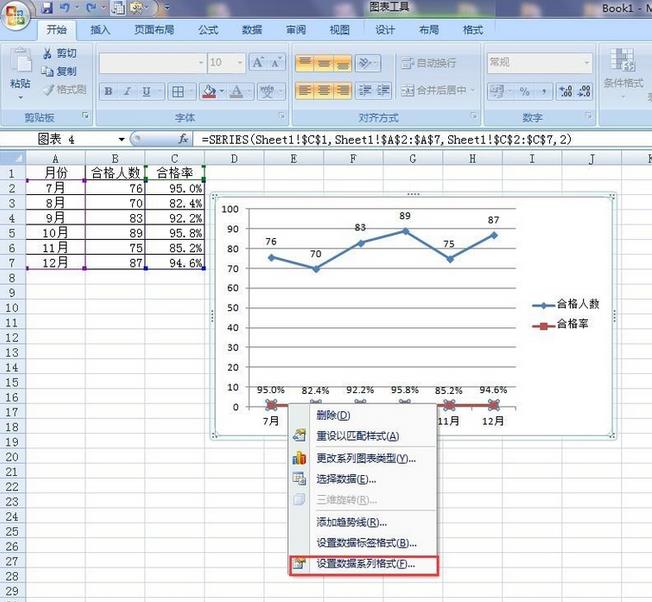Align text left

(305, 90)
